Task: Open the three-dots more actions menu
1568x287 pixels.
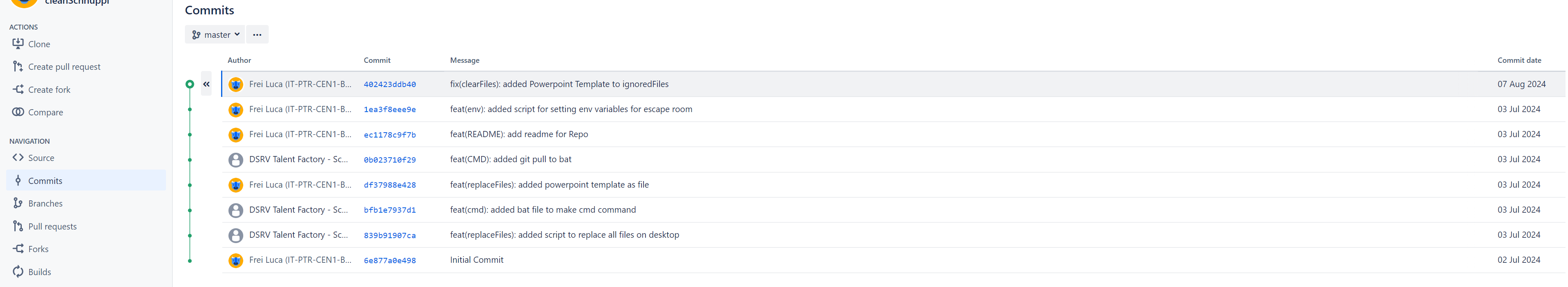Action: [257, 34]
